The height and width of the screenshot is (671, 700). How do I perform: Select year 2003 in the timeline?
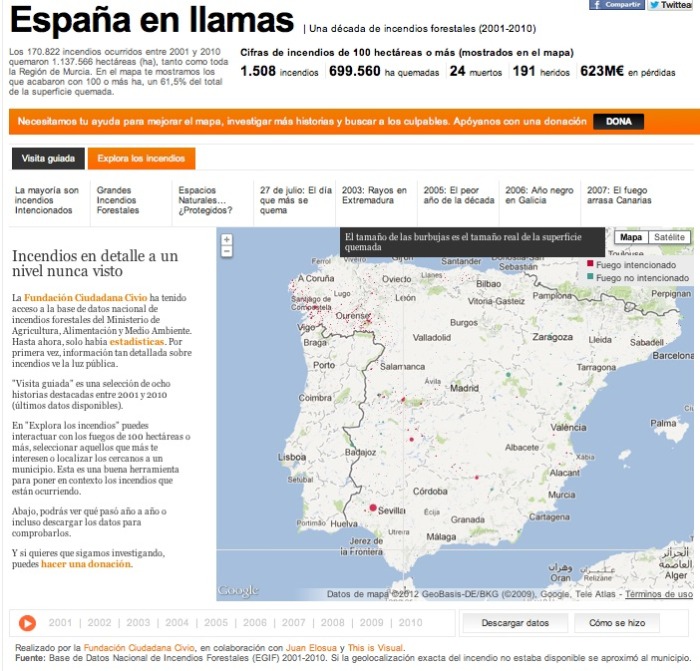coord(138,623)
